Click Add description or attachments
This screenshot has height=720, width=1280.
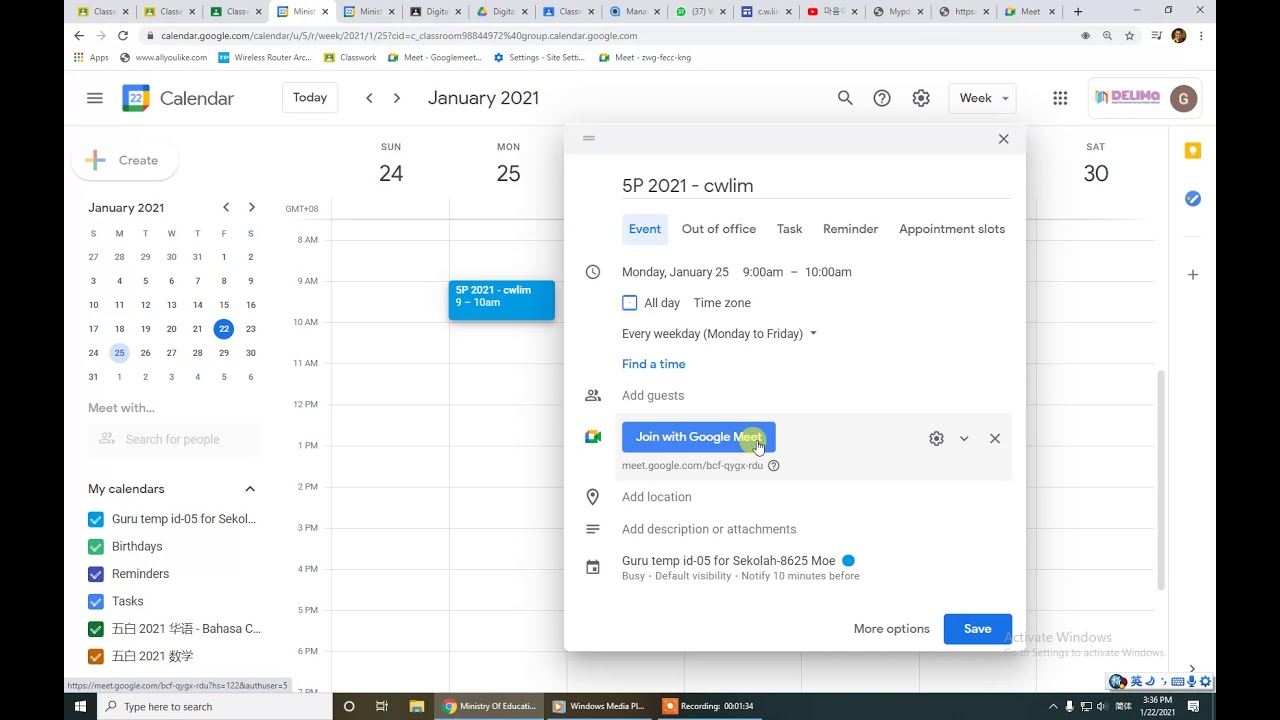coord(816,529)
